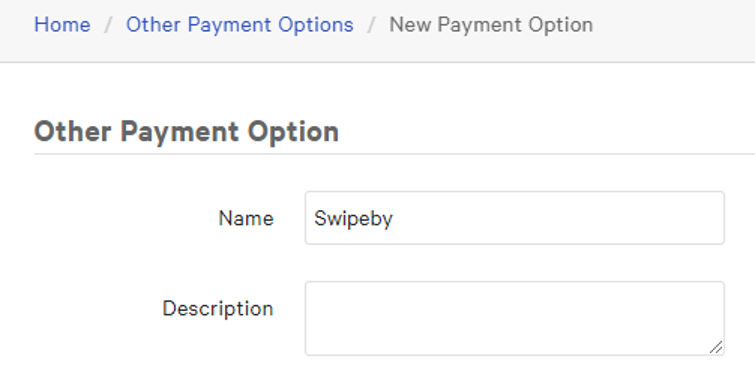Screen dimensions: 756x372
Task: Focus the Name input field
Action: point(514,218)
